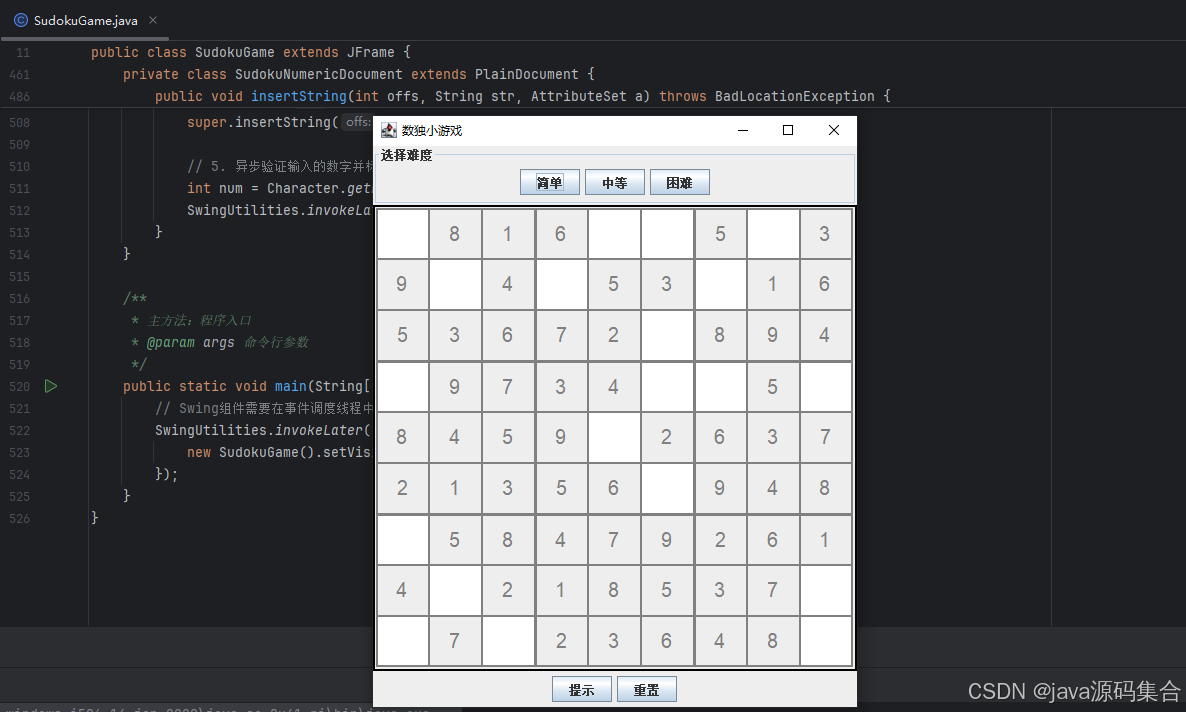
Task: Select the only empty cell in grid row seven
Action: tap(402, 540)
